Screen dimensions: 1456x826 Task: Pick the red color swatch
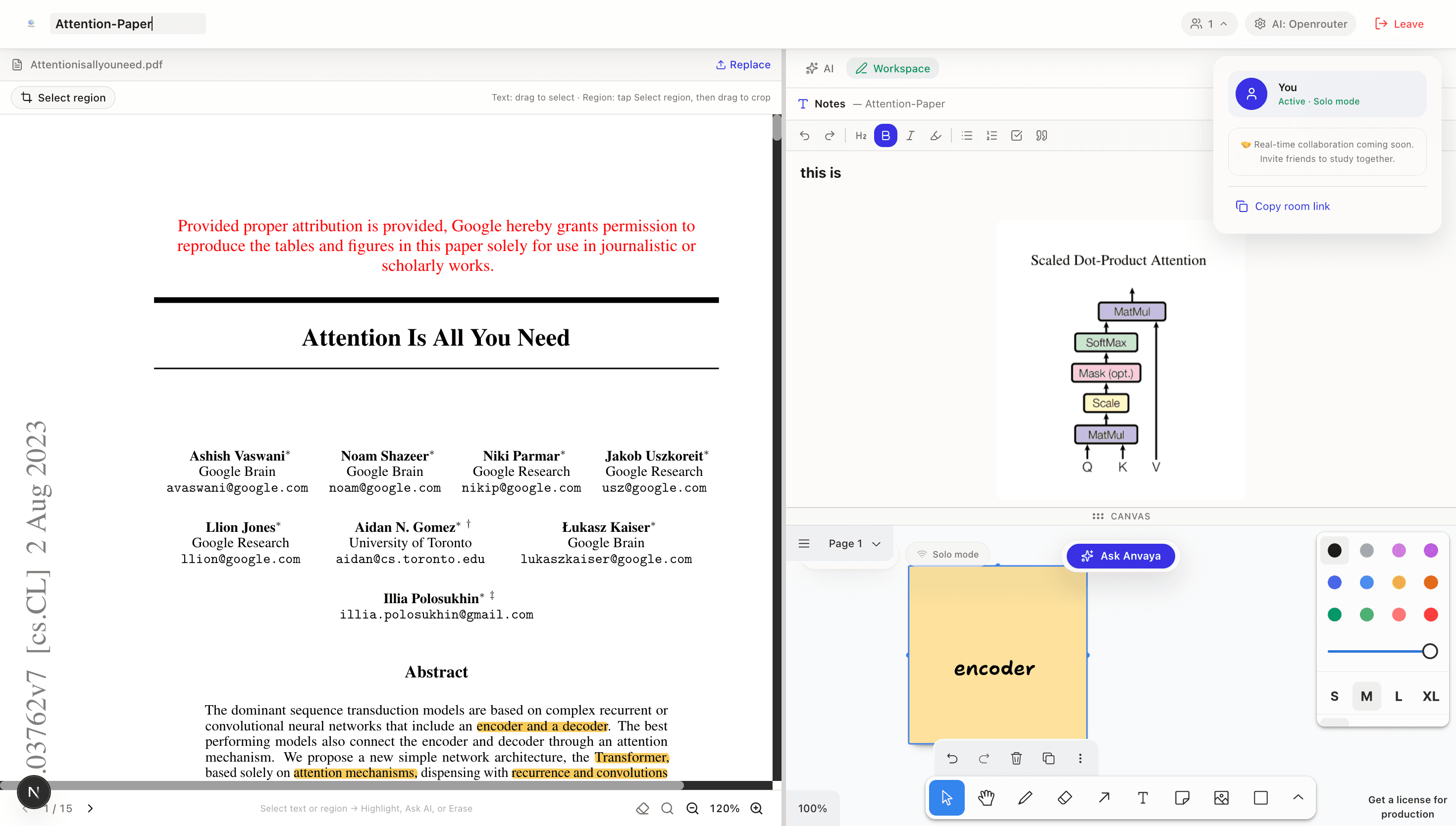tap(1430, 615)
